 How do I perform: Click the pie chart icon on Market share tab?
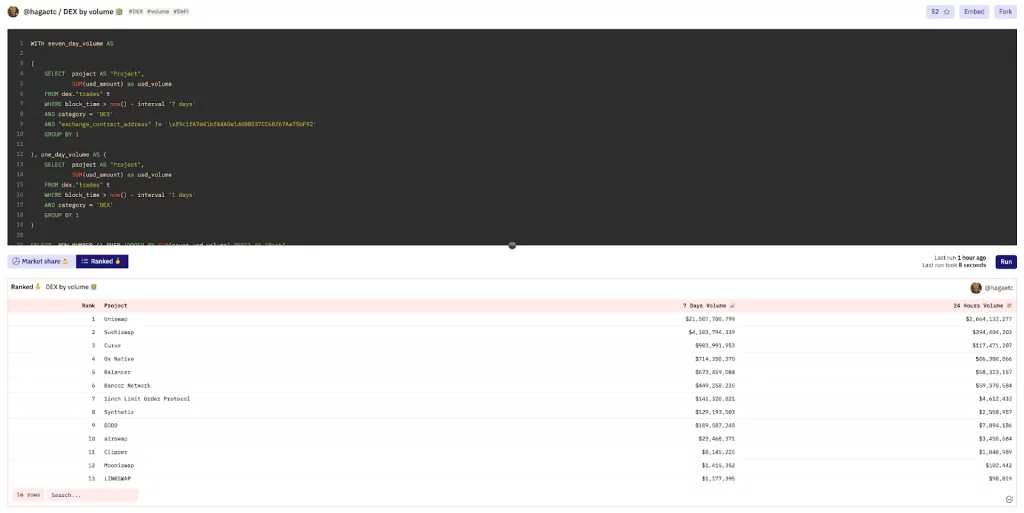point(17,261)
